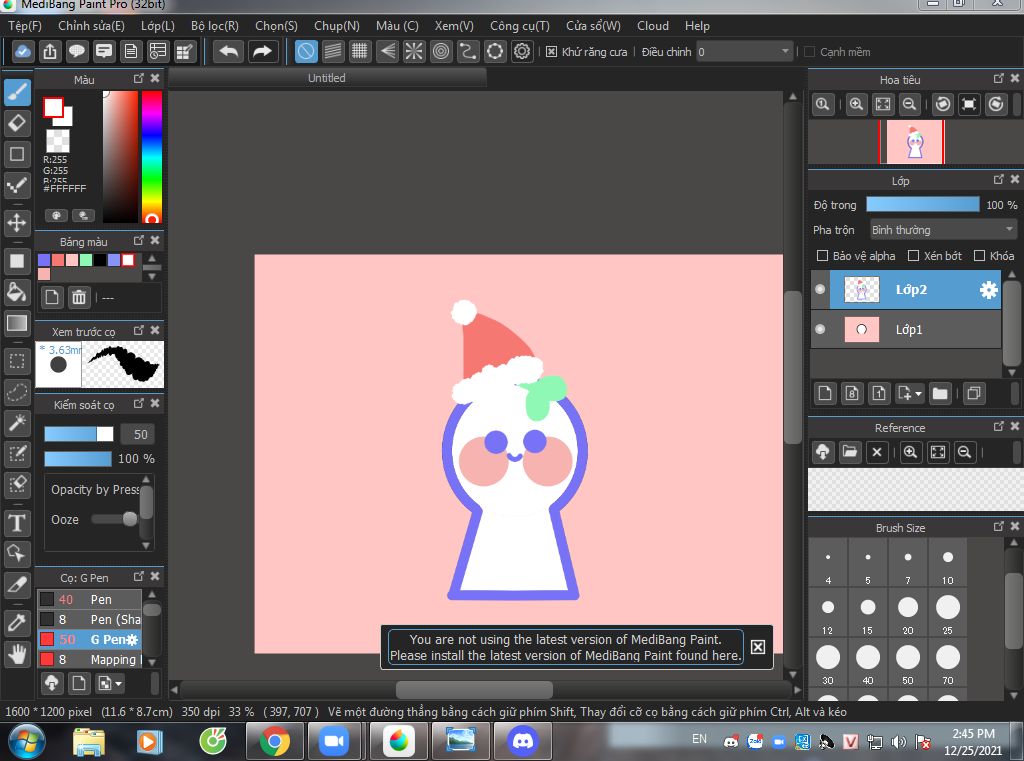
Task: Zoom out in the Navigator panel
Action: (x=909, y=104)
